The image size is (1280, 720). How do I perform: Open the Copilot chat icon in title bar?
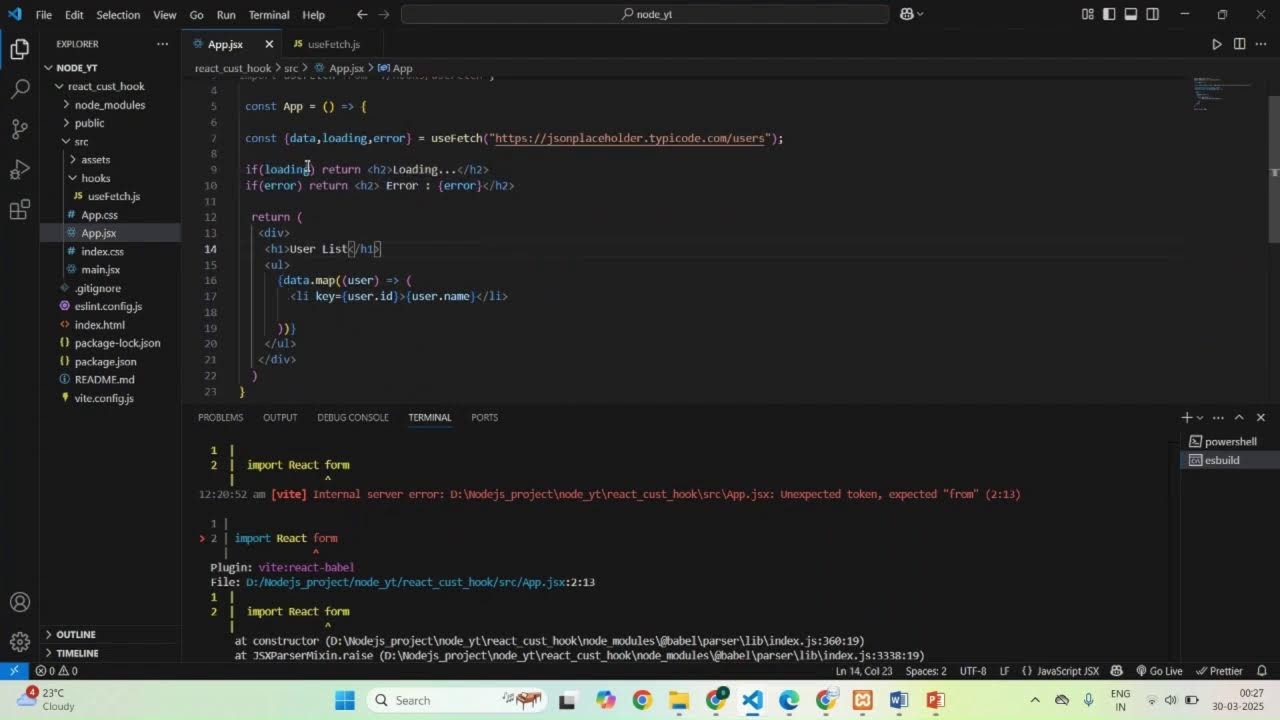(906, 14)
